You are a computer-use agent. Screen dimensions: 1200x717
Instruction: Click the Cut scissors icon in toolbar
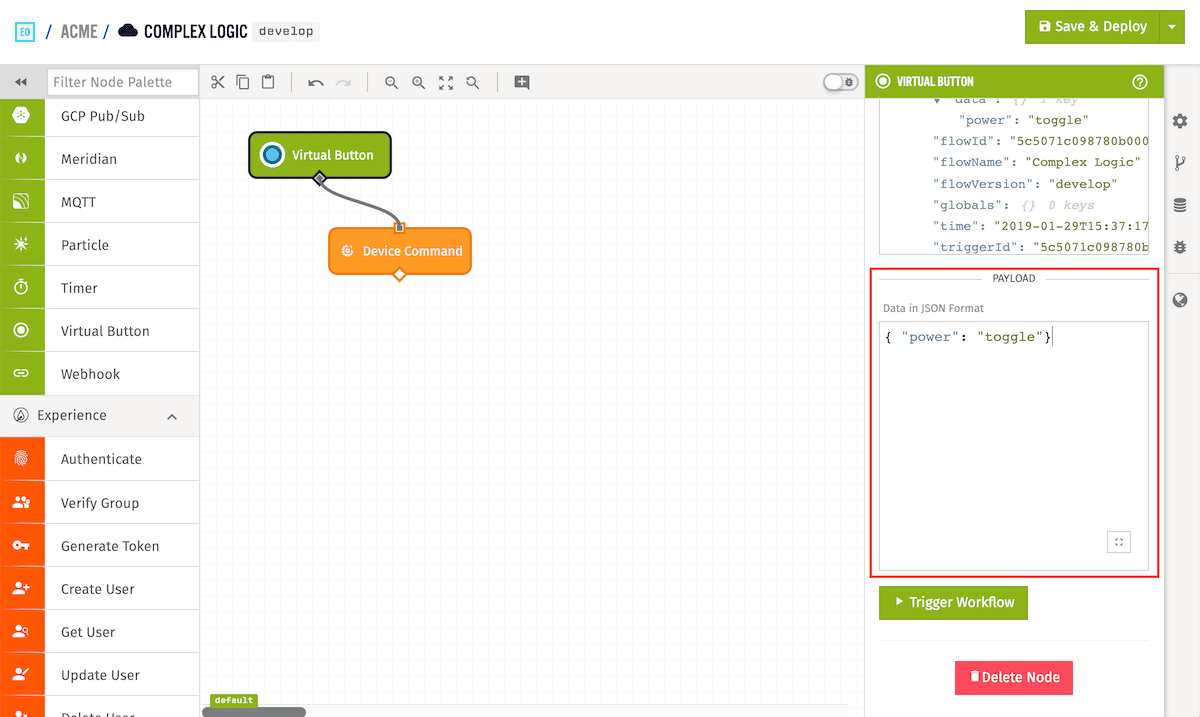218,82
